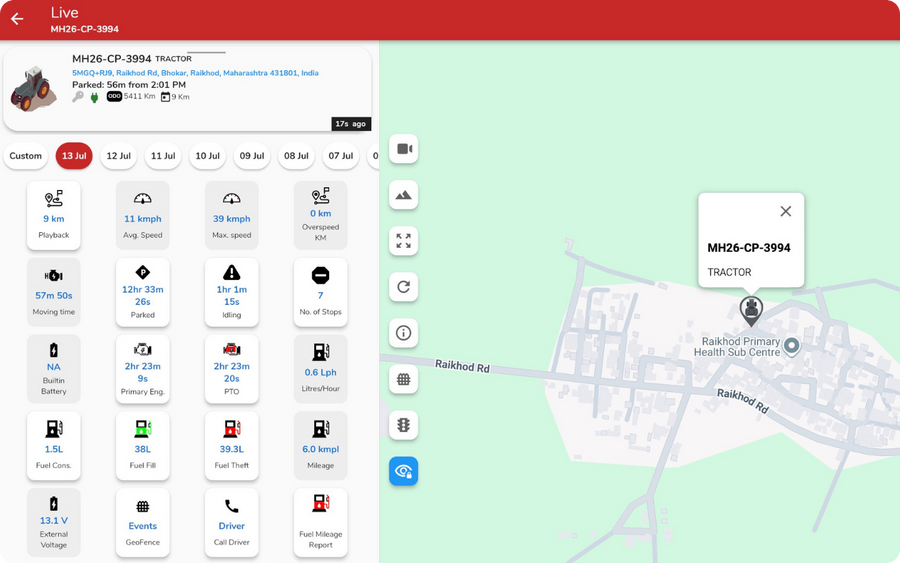The height and width of the screenshot is (563, 900).
Task: Open the info circle map button
Action: point(404,333)
